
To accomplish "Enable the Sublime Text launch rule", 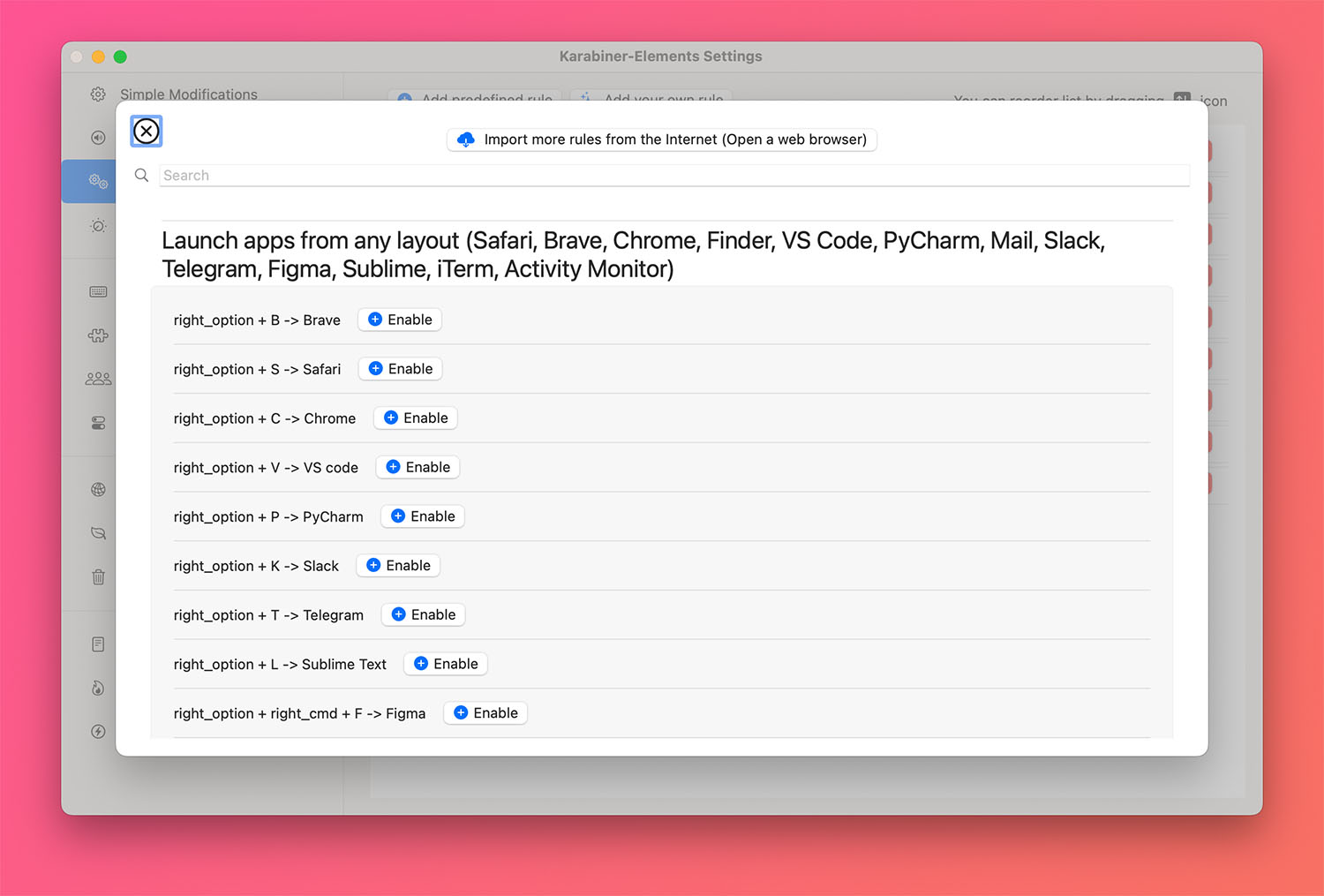I will coord(446,664).
